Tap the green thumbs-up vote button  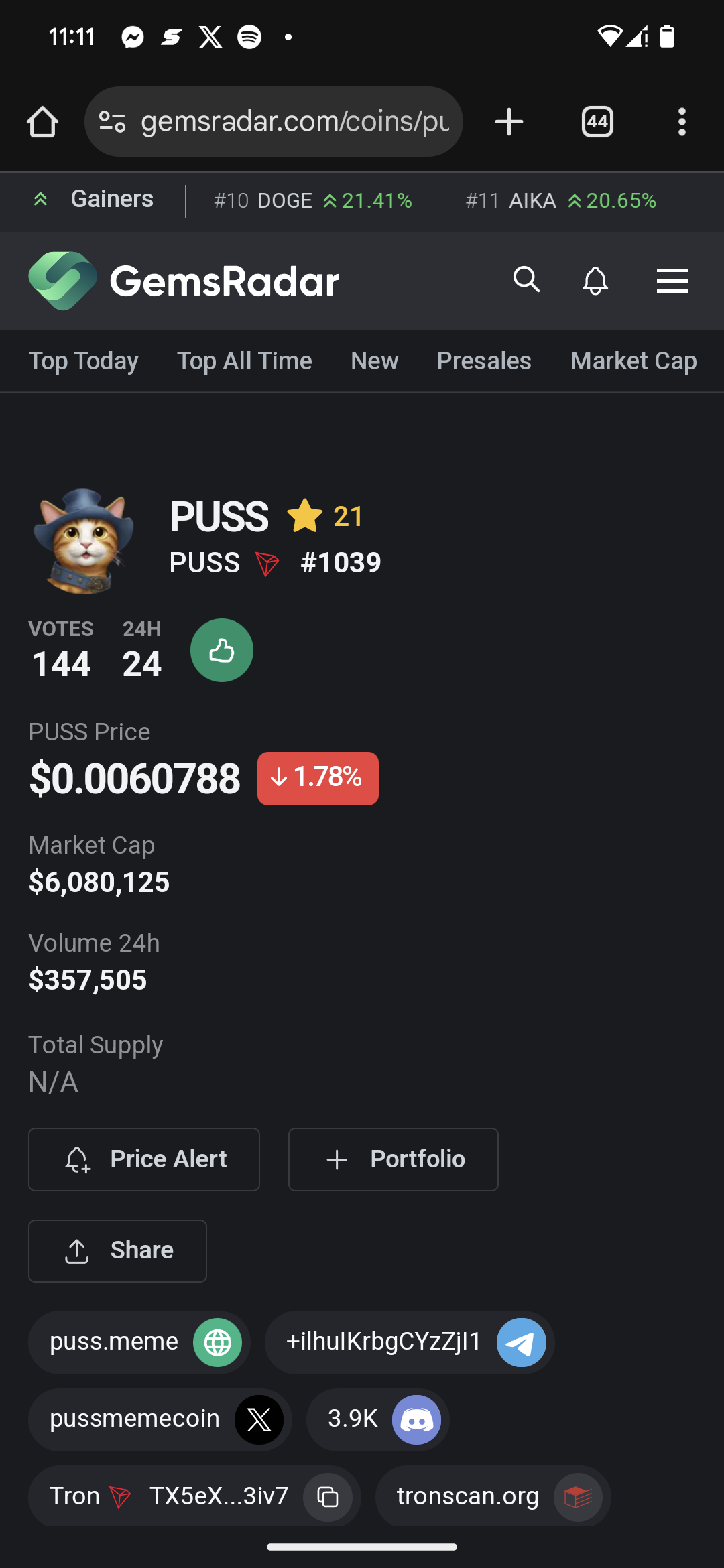tap(222, 651)
